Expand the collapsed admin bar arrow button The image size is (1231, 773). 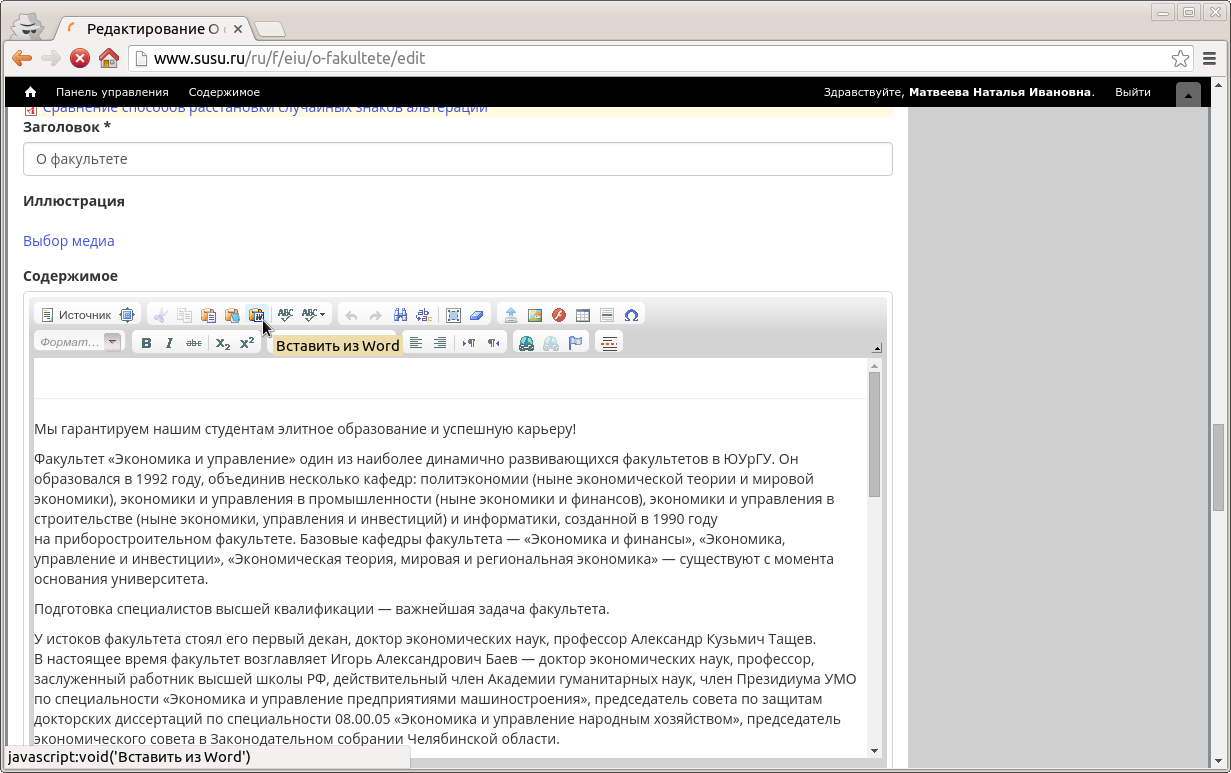(x=1187, y=94)
